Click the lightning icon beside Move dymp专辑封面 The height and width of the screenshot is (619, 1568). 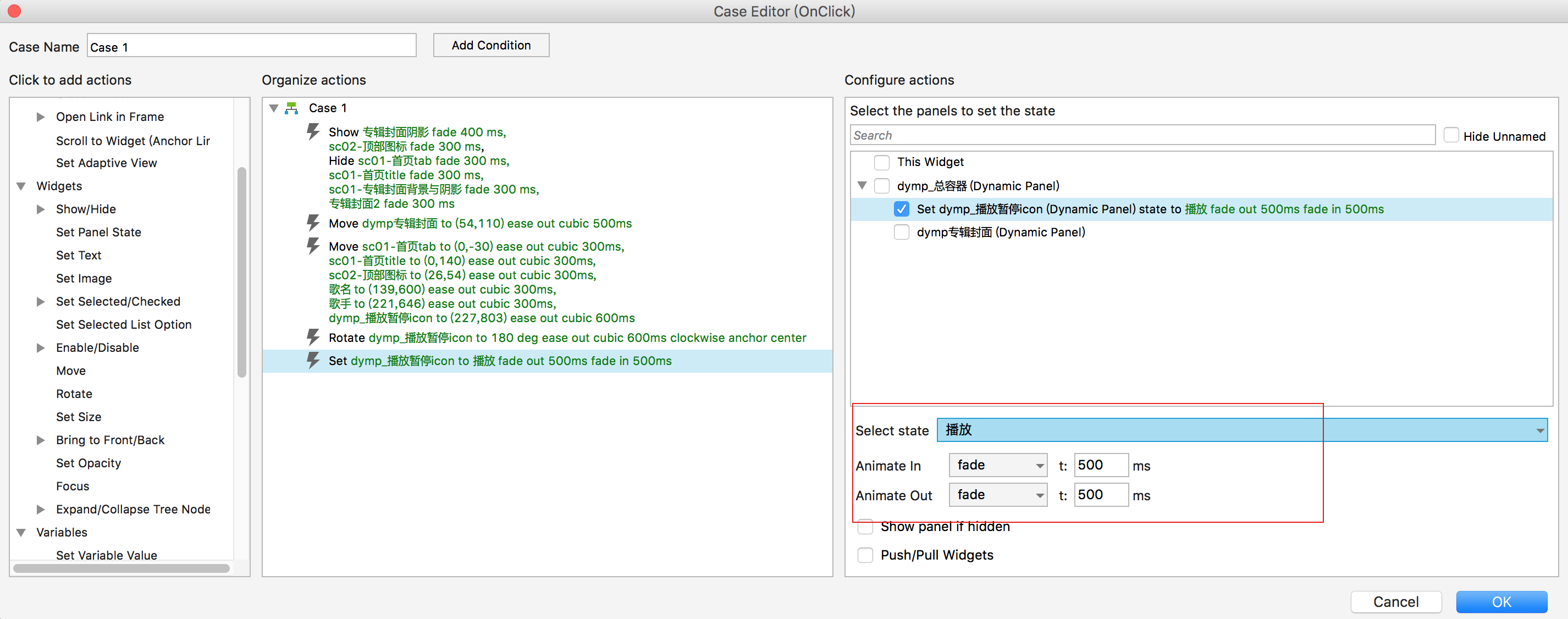pos(313,223)
